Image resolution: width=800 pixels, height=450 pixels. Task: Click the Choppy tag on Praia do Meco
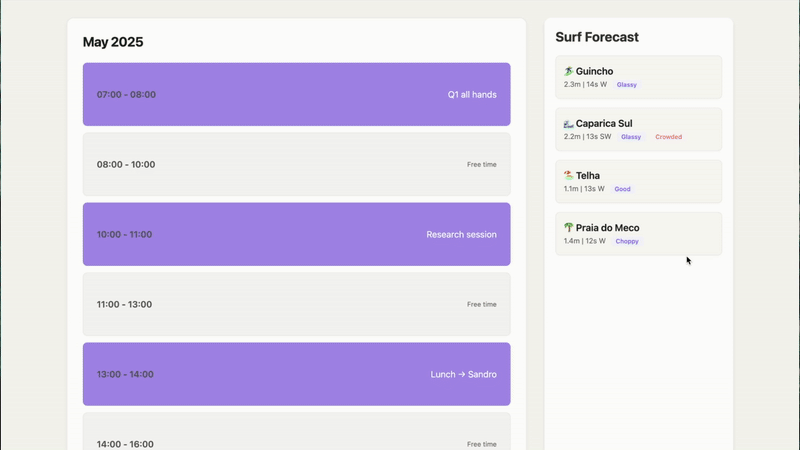(x=627, y=241)
